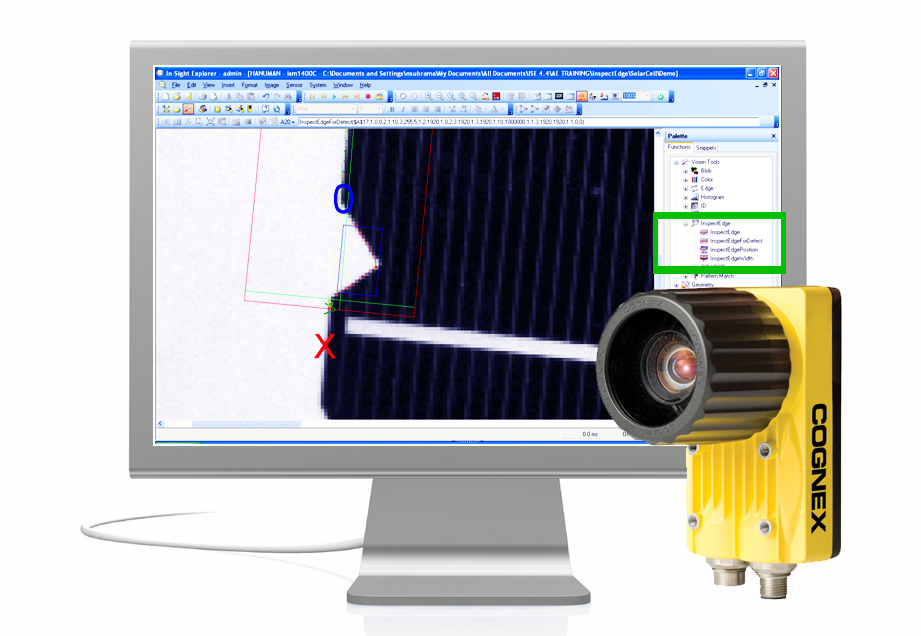Expand the Blob tree node
This screenshot has height=636, width=921.
tap(685, 171)
